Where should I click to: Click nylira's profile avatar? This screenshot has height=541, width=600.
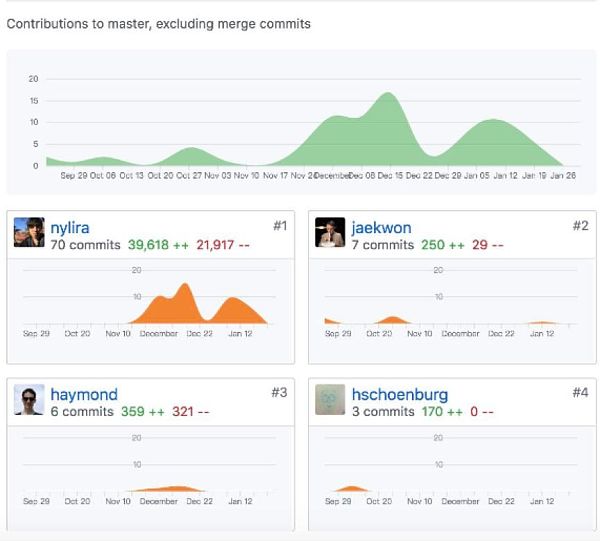pyautogui.click(x=29, y=233)
